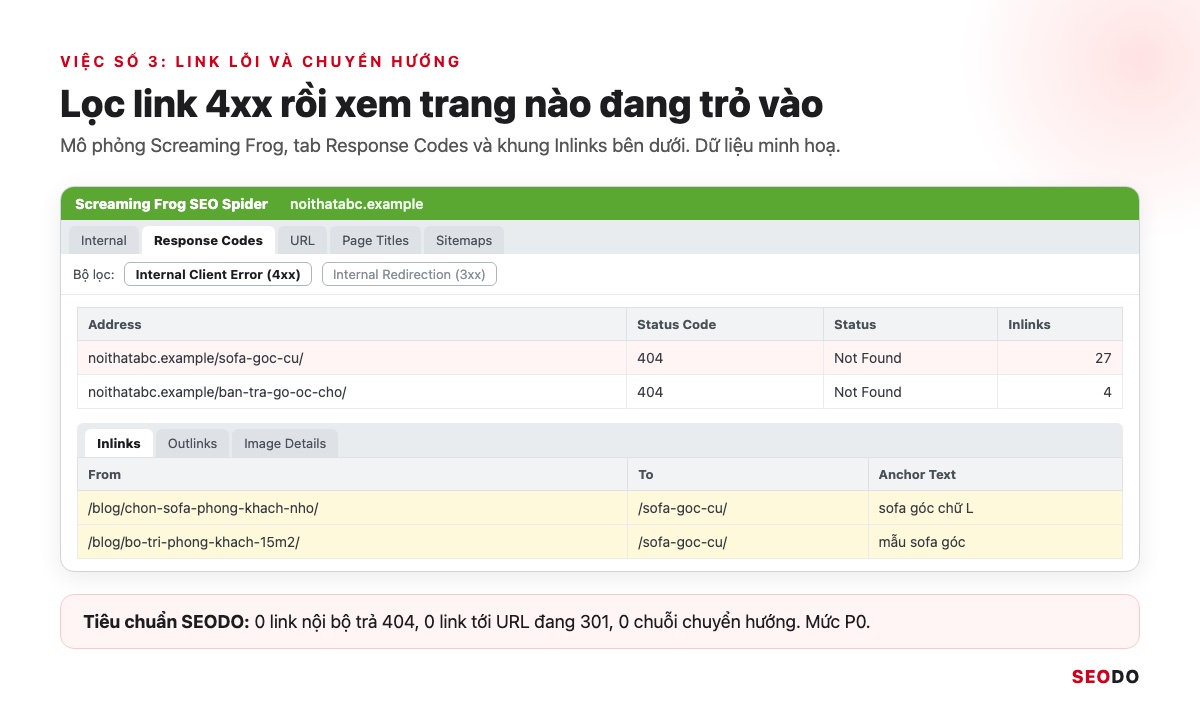Click the Screaming Frog SEO Spider title

(x=171, y=204)
